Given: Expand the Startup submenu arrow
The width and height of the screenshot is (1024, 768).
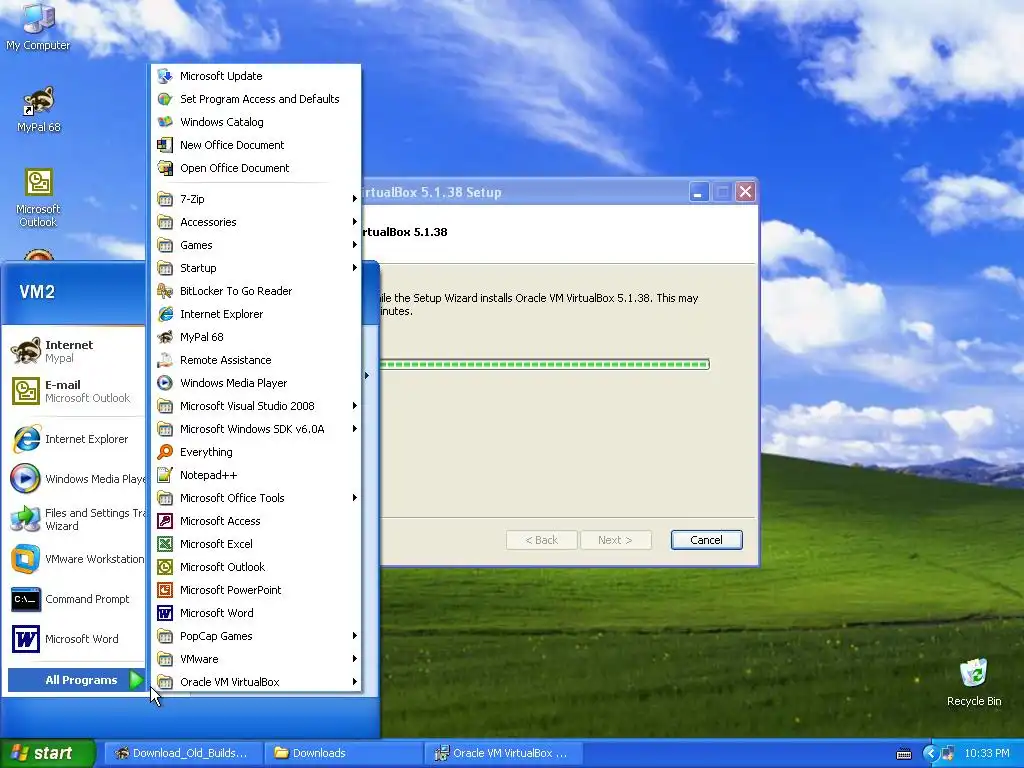Looking at the screenshot, I should 355,268.
